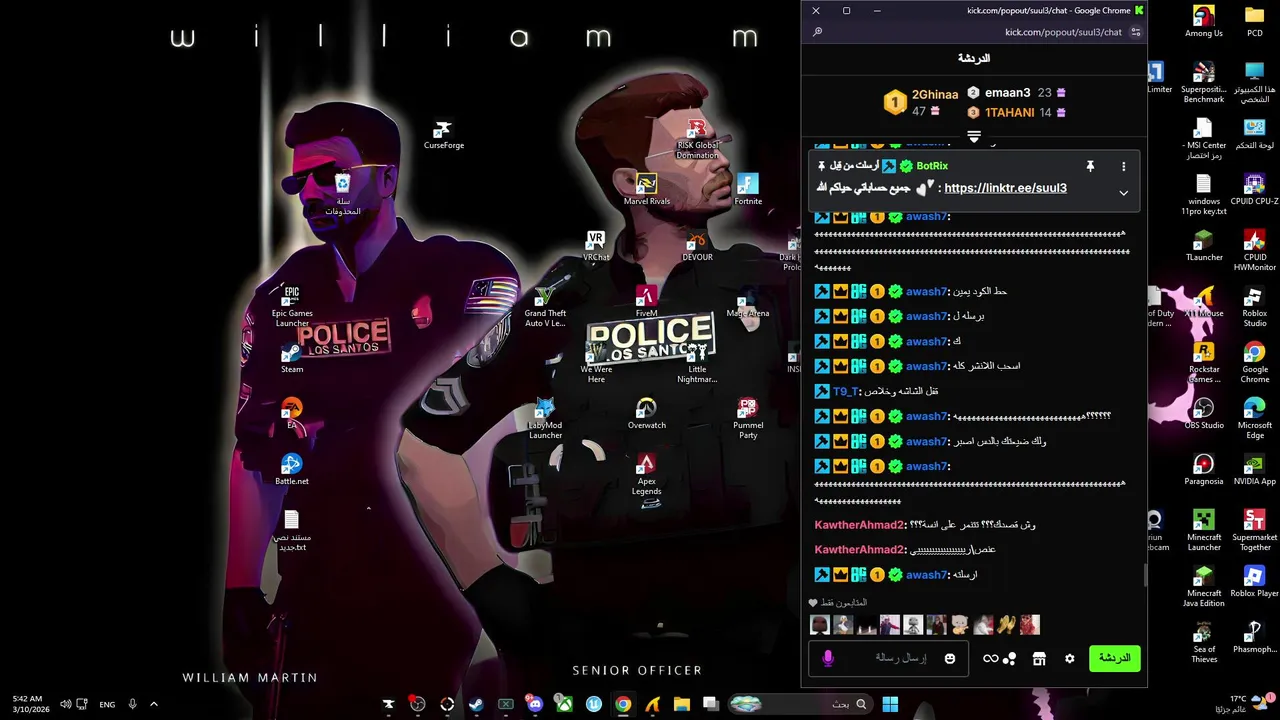Select the Minecraft Launcher desktop icon
Viewport: 1280px width, 720px height.
[1204, 531]
